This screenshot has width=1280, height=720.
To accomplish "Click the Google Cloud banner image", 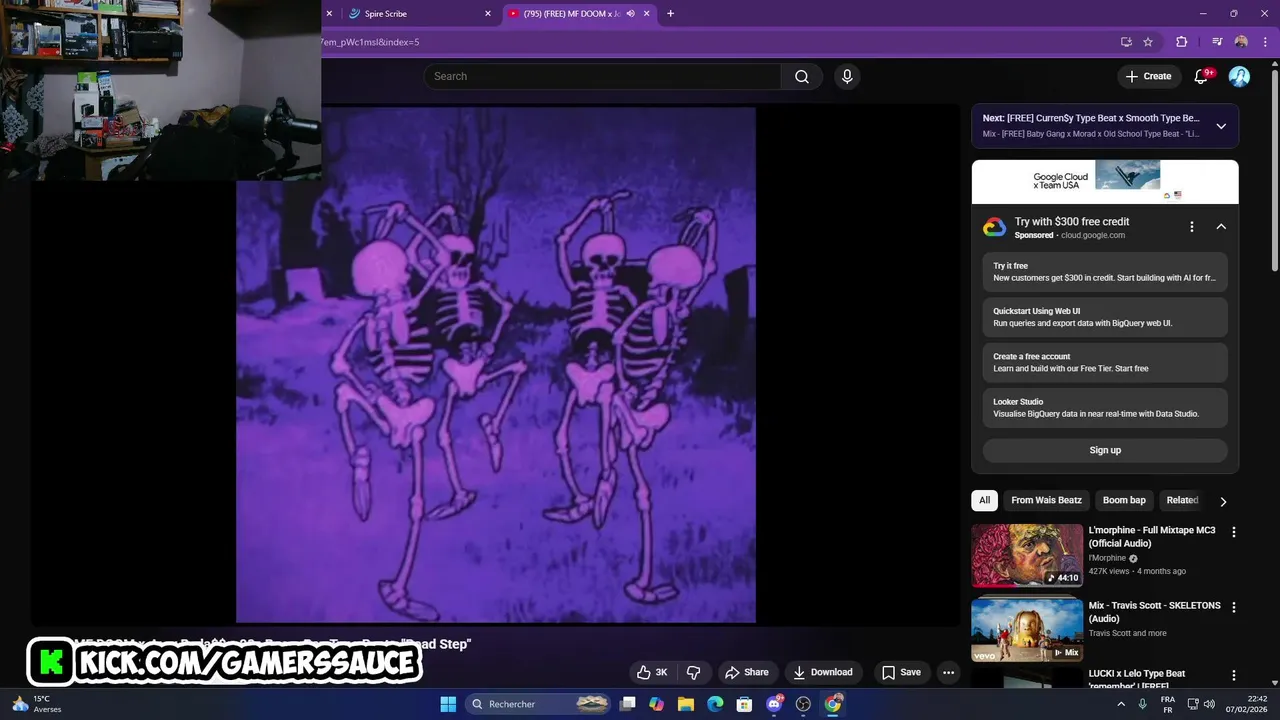I will (x=1105, y=182).
